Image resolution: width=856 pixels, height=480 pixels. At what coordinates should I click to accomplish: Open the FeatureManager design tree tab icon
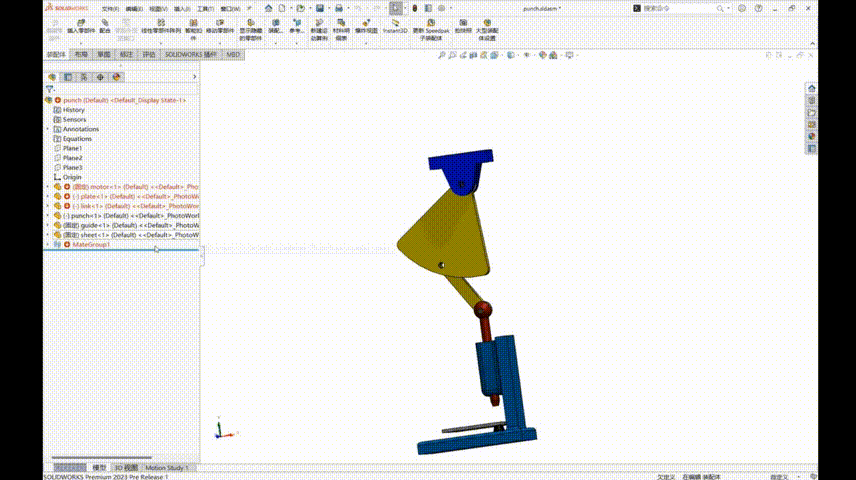[x=52, y=76]
